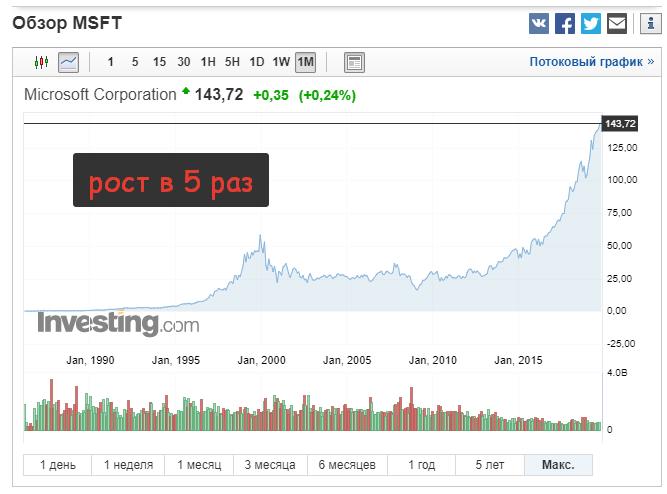Switch to candlestick chart type

pos(41,62)
